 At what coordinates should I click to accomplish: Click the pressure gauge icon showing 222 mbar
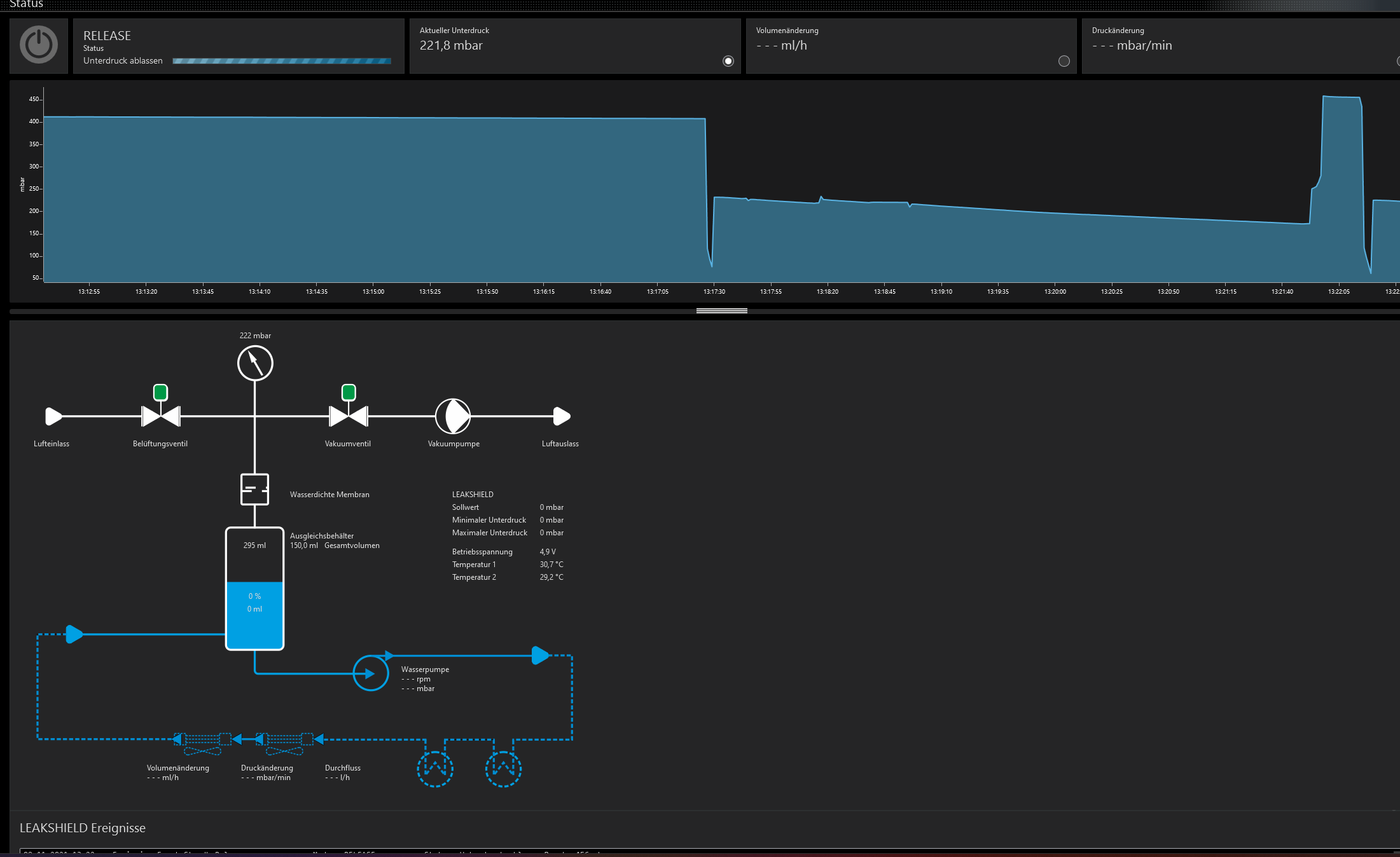point(255,363)
